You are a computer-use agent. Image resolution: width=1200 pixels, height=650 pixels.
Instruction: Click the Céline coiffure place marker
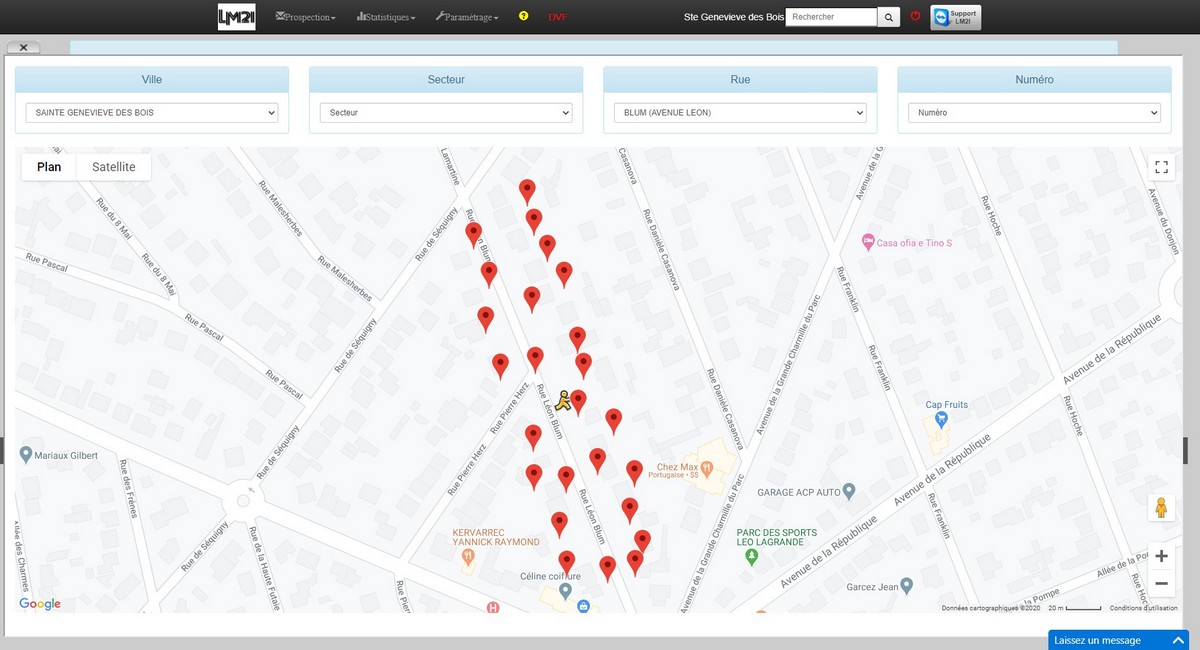pos(565,591)
